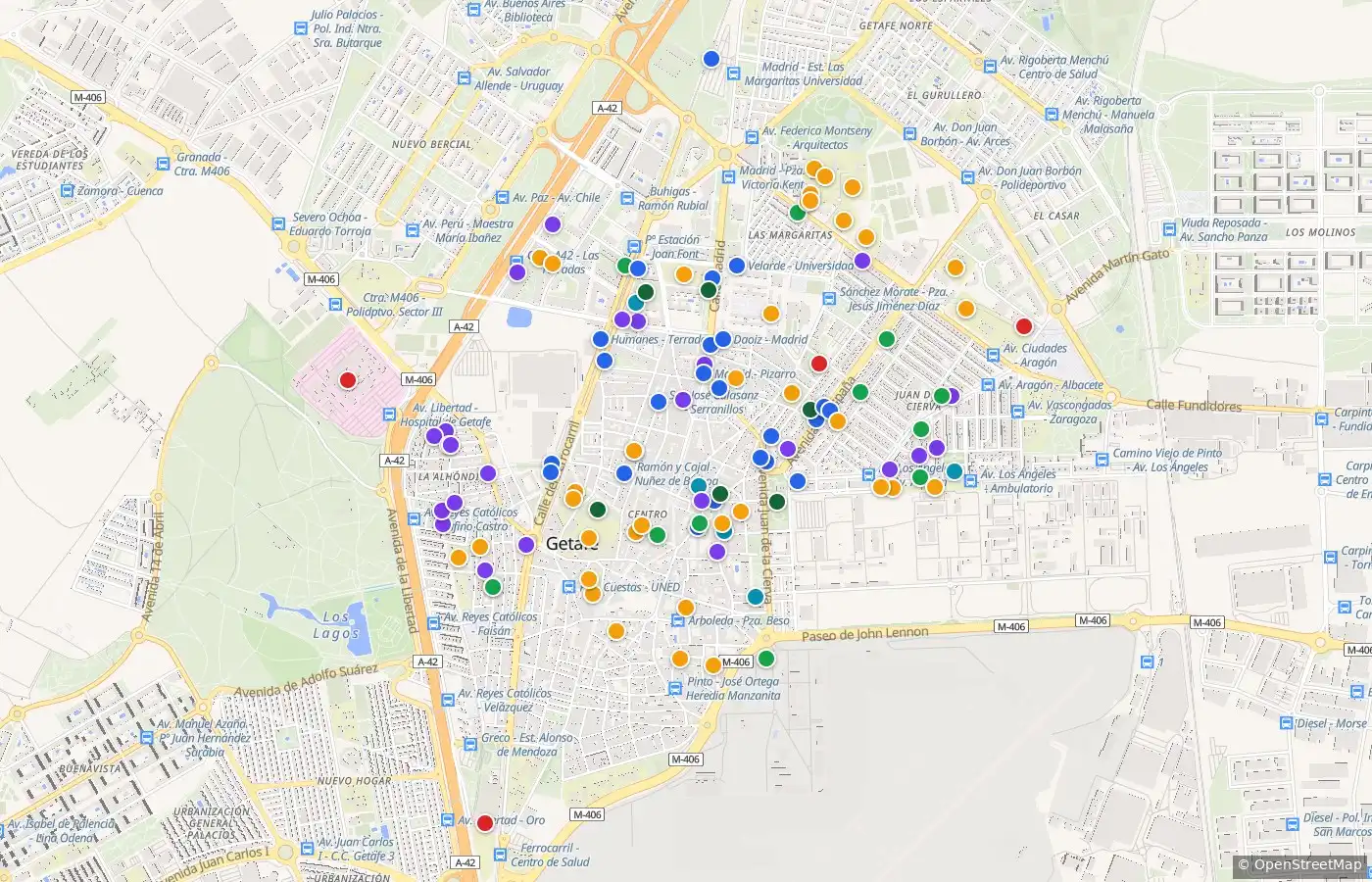Select the Avenida 14 de Abril label
The image size is (1372, 882).
coord(153,568)
